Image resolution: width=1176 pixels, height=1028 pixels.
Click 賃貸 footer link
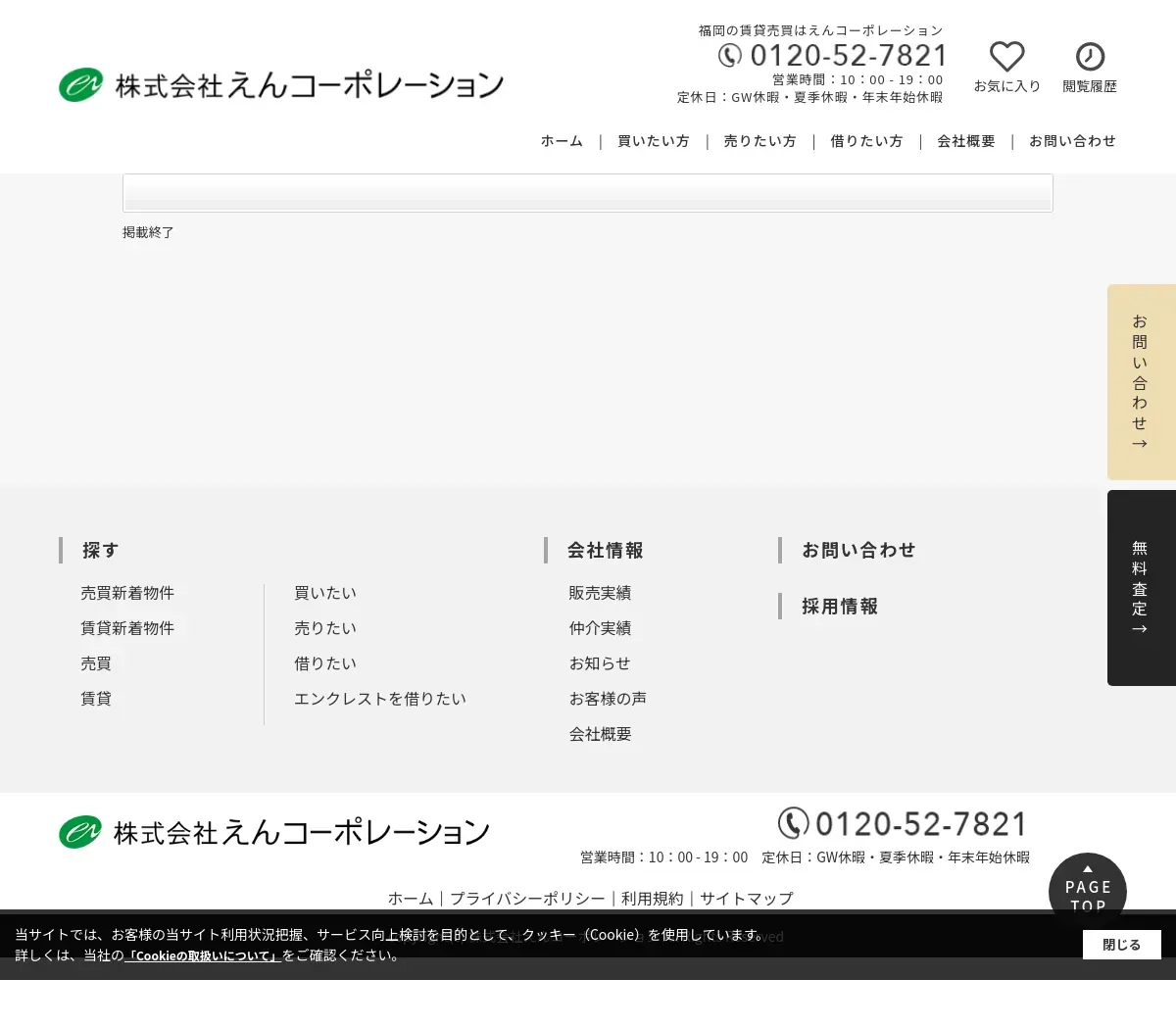[x=96, y=699]
